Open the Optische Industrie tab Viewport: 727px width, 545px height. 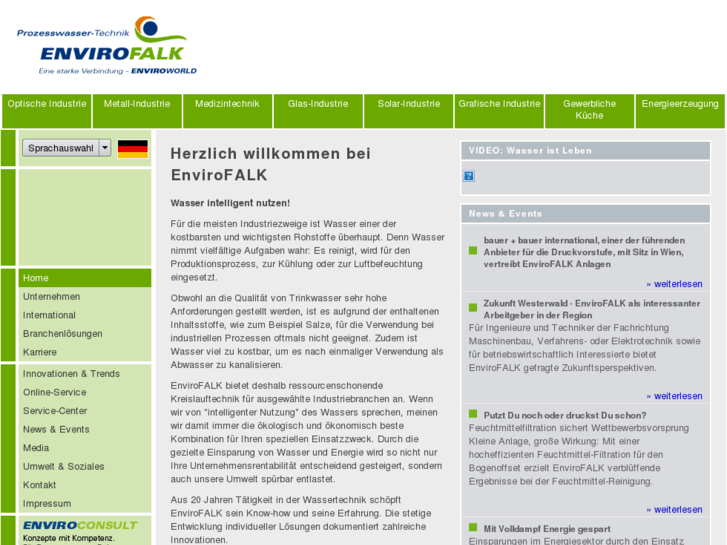pos(47,111)
